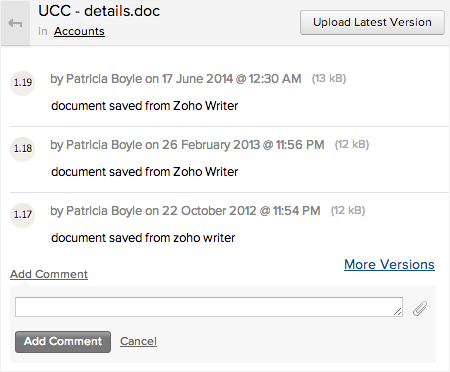This screenshot has width=450, height=372.
Task: Click Upload Latest Version button
Action: pyautogui.click(x=372, y=22)
